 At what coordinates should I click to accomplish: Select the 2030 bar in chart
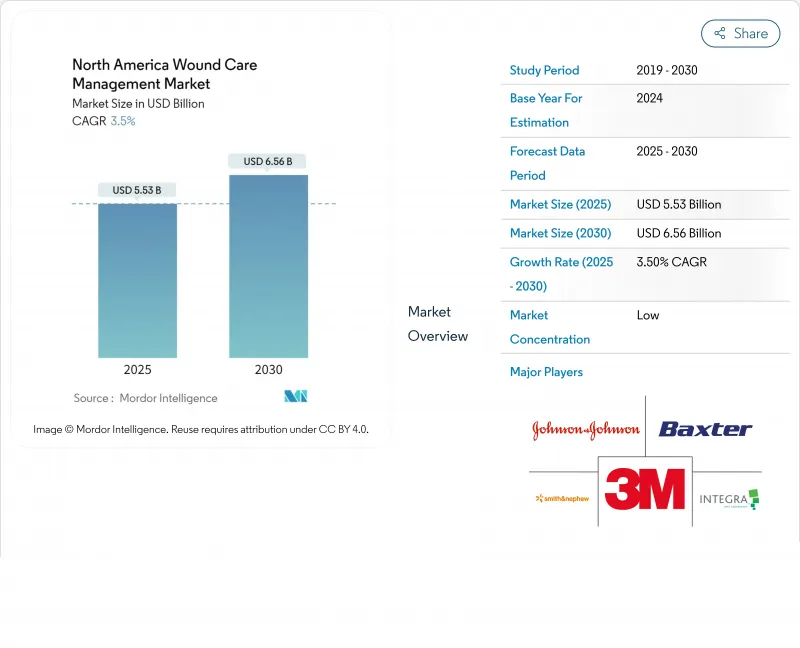[x=268, y=266]
